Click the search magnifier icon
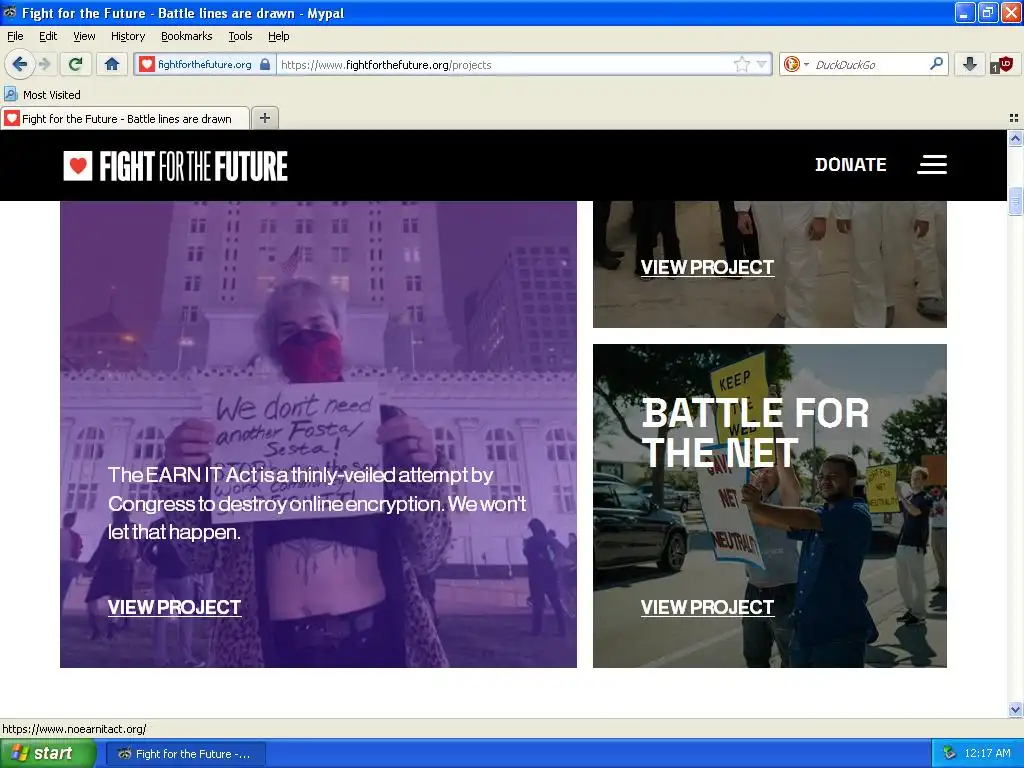Screen dimensions: 1024x768 [936, 64]
